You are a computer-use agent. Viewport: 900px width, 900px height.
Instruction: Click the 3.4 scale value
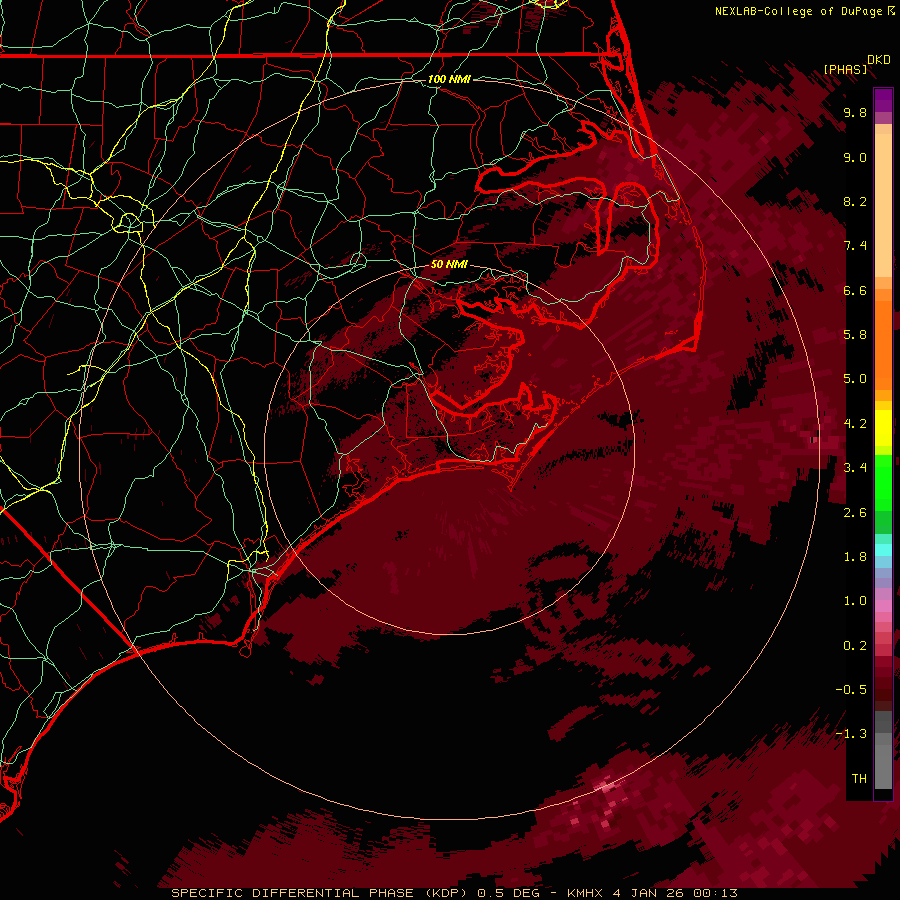(855, 468)
